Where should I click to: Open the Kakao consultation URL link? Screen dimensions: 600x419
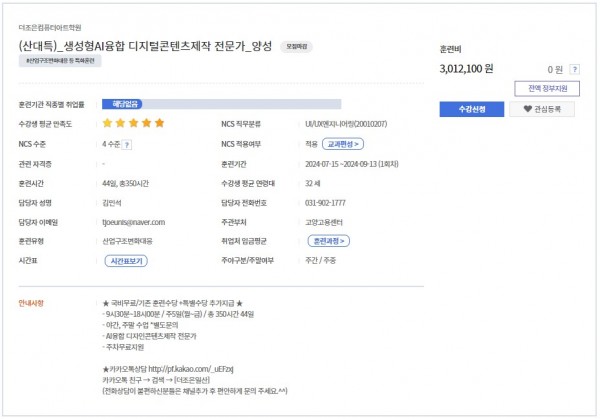pos(191,369)
